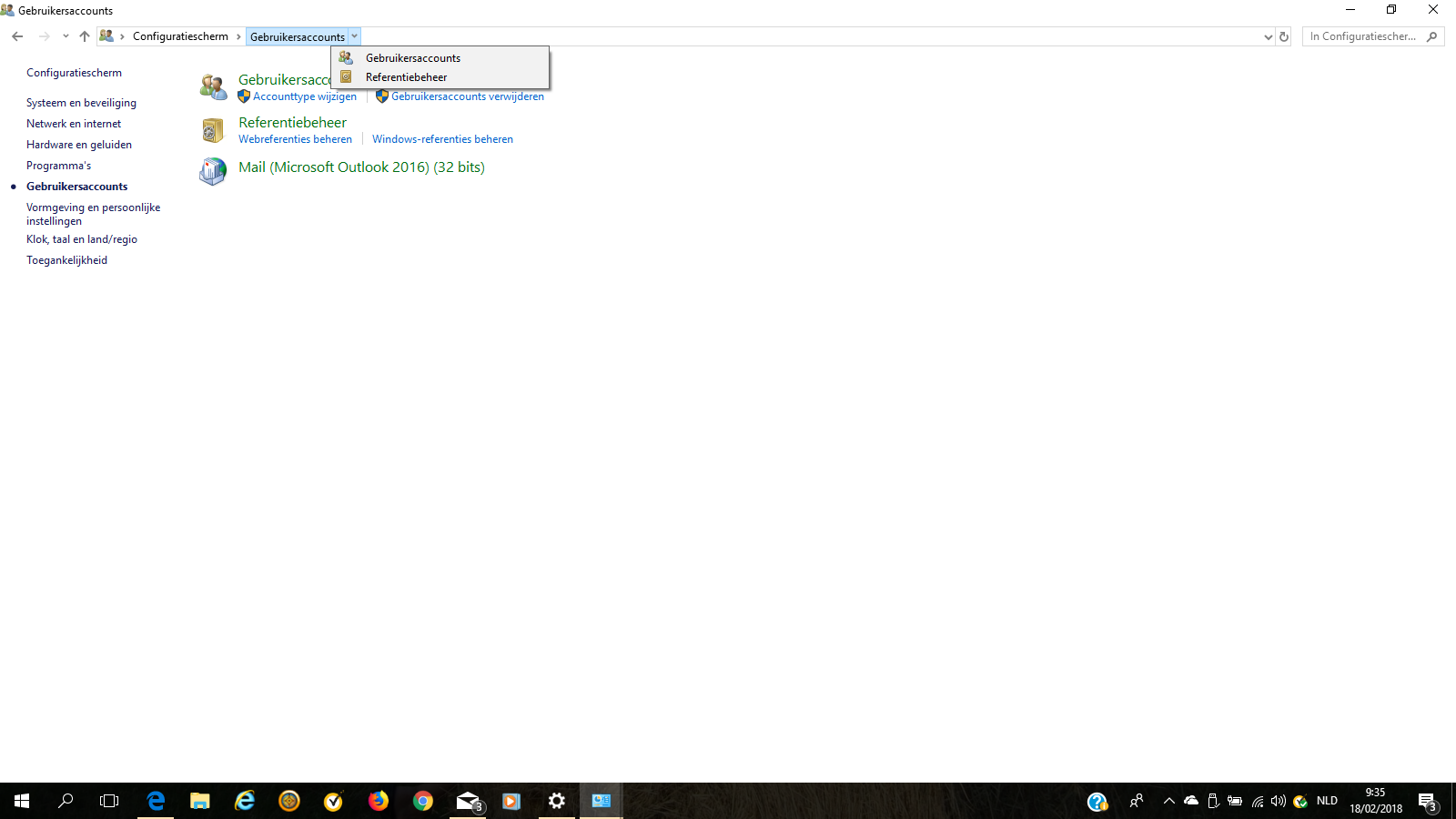The width and height of the screenshot is (1456, 819).
Task: Select Configuratiescherm in the address bar
Action: pyautogui.click(x=180, y=36)
